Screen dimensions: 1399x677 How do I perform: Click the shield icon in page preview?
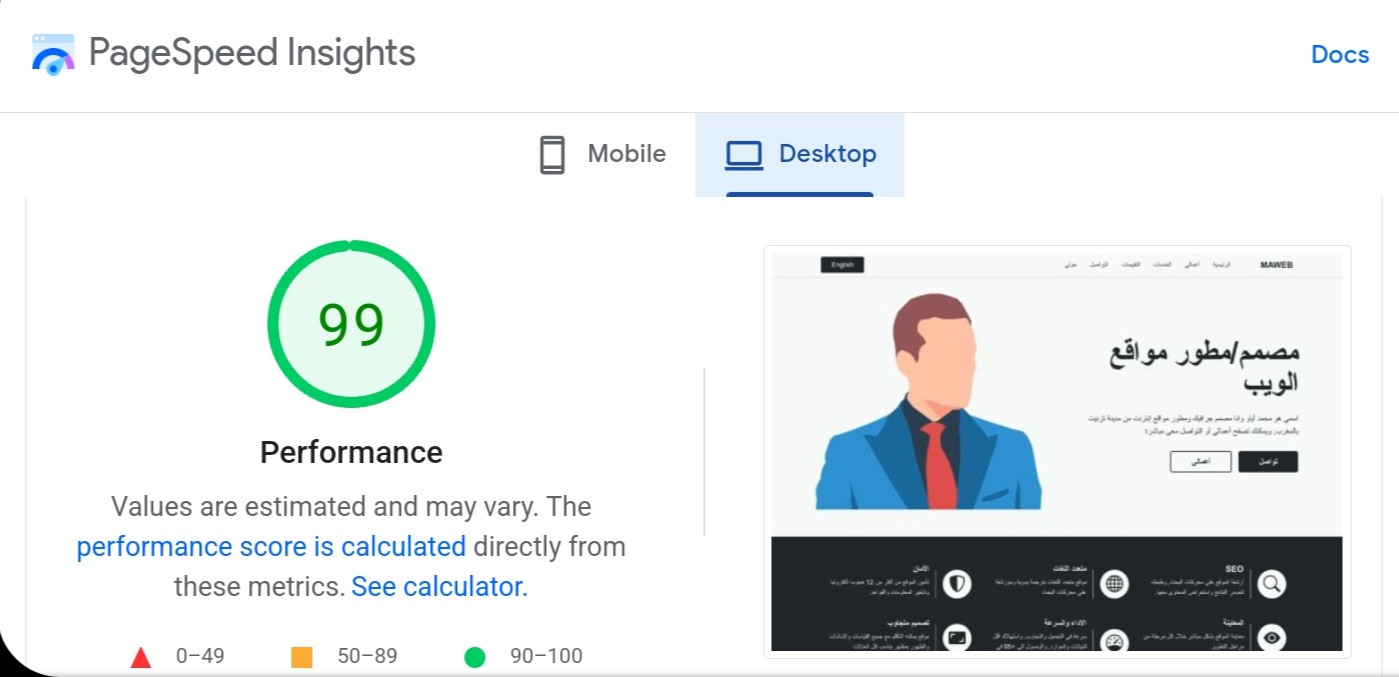click(957, 583)
